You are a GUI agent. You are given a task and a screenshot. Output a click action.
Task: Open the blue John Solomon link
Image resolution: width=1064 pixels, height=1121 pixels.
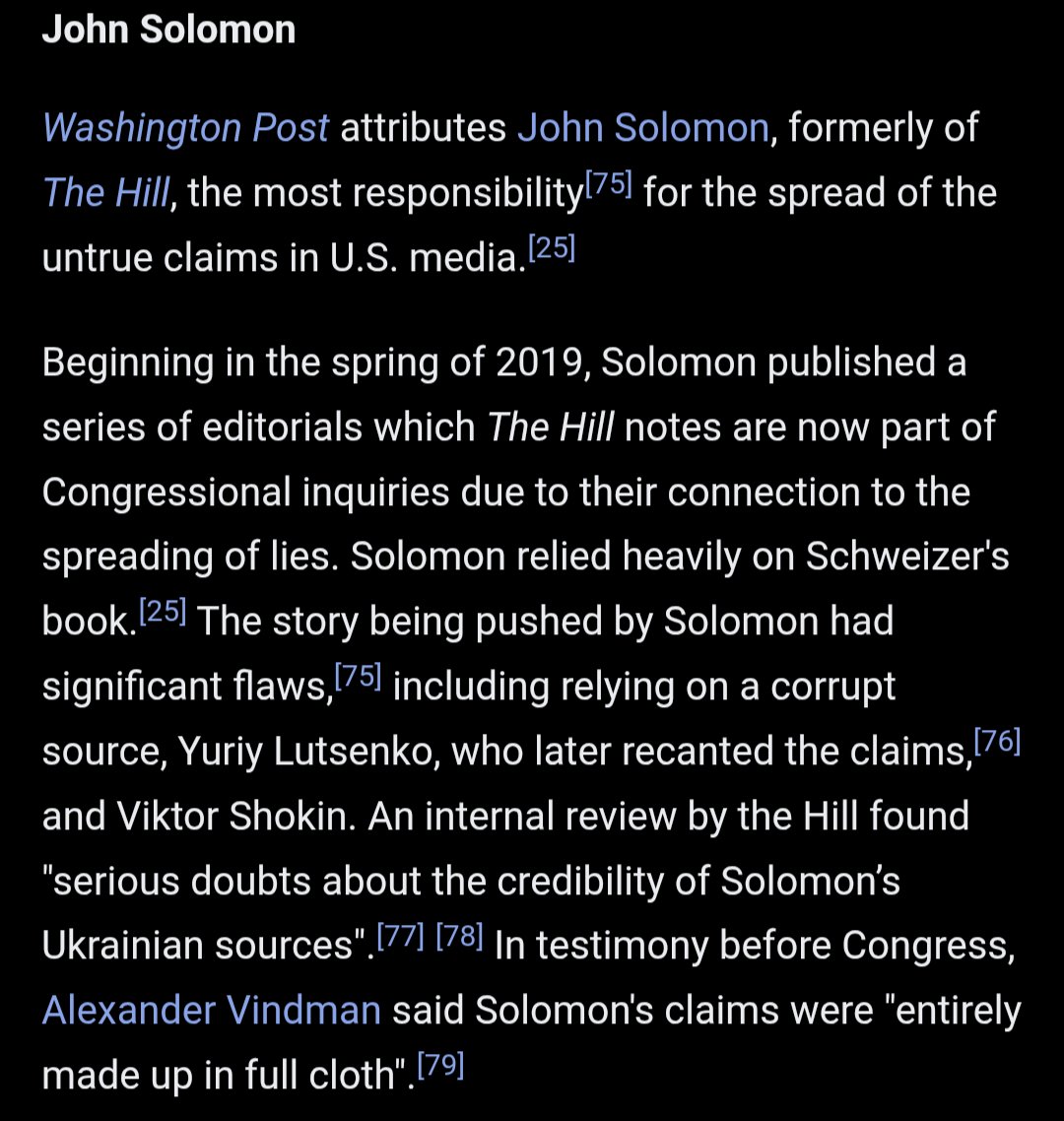[x=642, y=128]
